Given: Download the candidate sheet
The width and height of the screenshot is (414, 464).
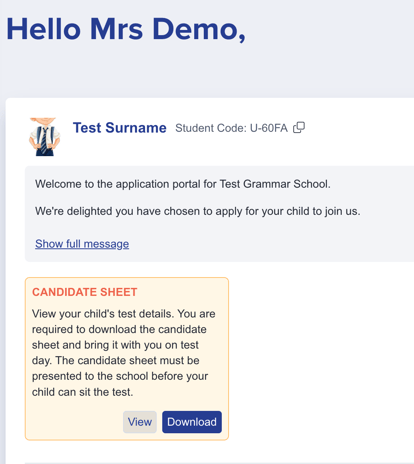Looking at the screenshot, I should (192, 422).
